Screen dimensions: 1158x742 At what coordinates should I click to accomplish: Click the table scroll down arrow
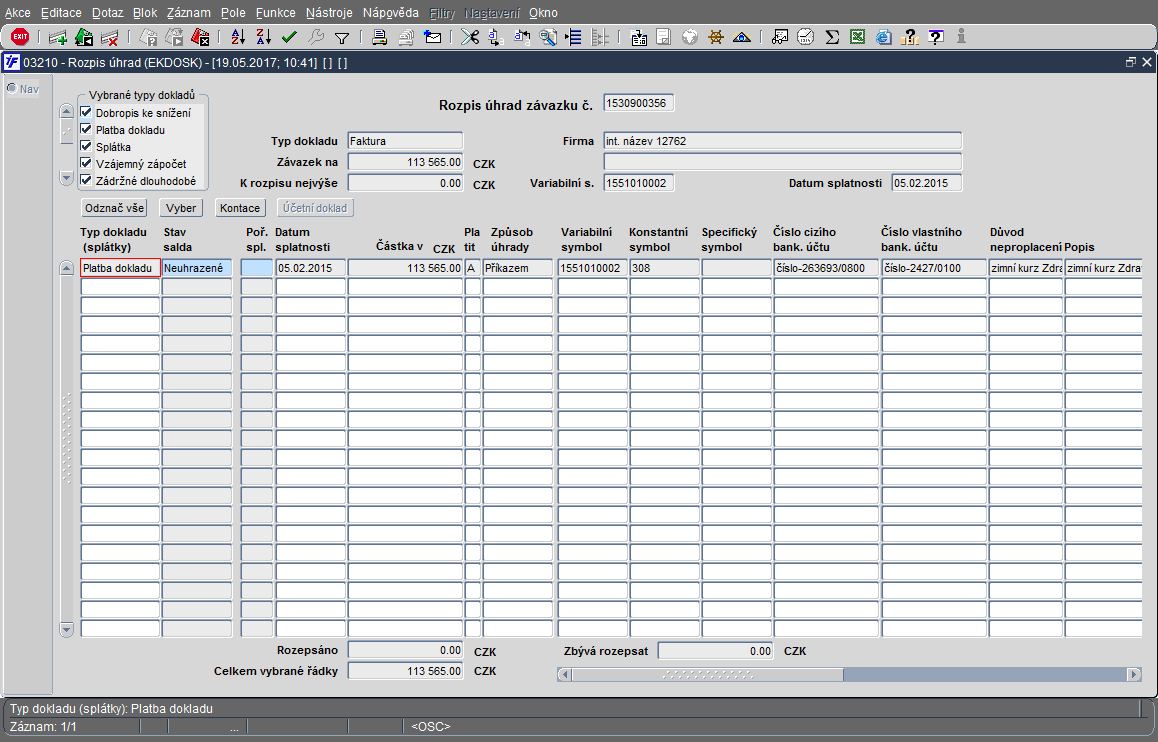click(66, 630)
